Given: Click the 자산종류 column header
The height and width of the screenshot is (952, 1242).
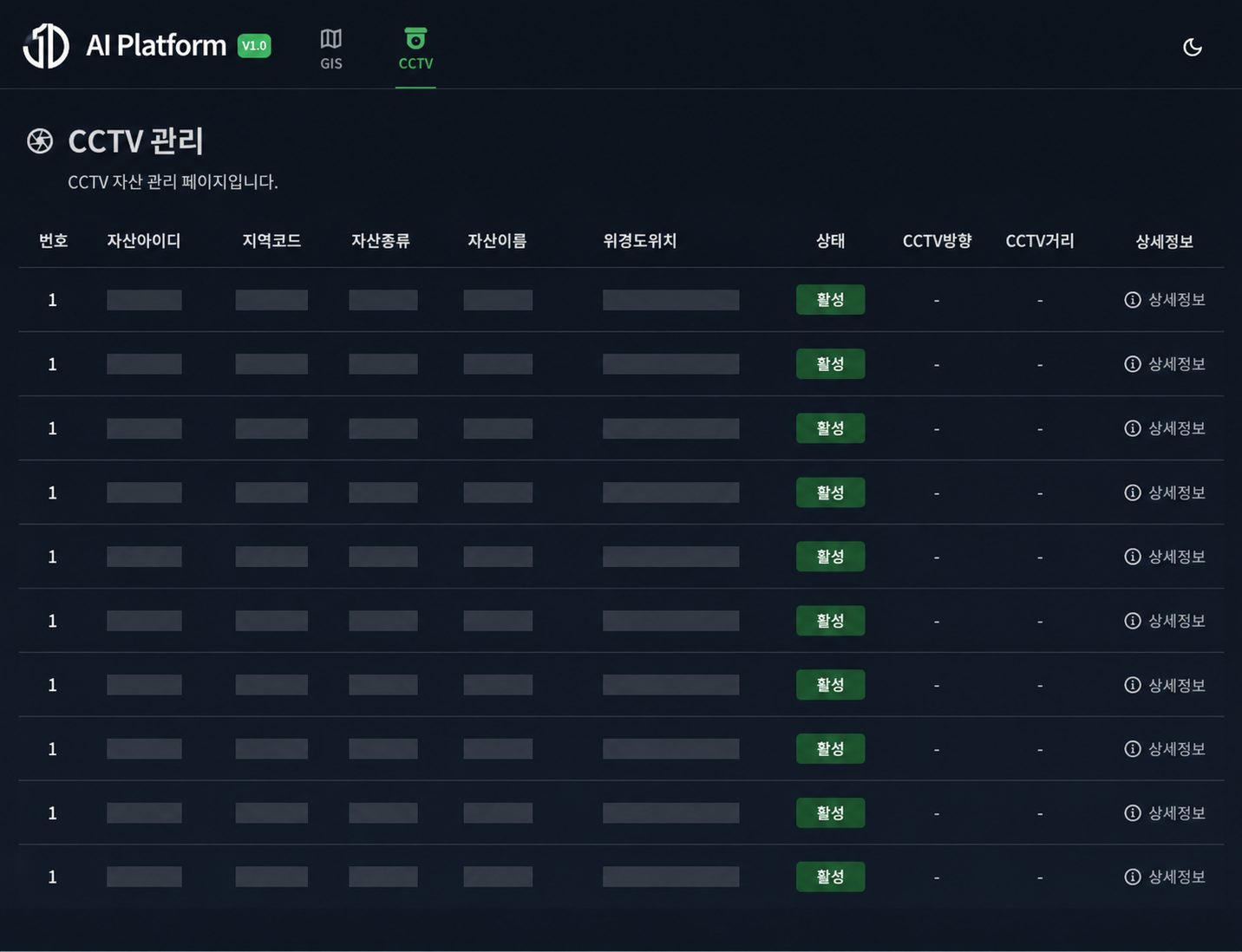Looking at the screenshot, I should point(381,241).
